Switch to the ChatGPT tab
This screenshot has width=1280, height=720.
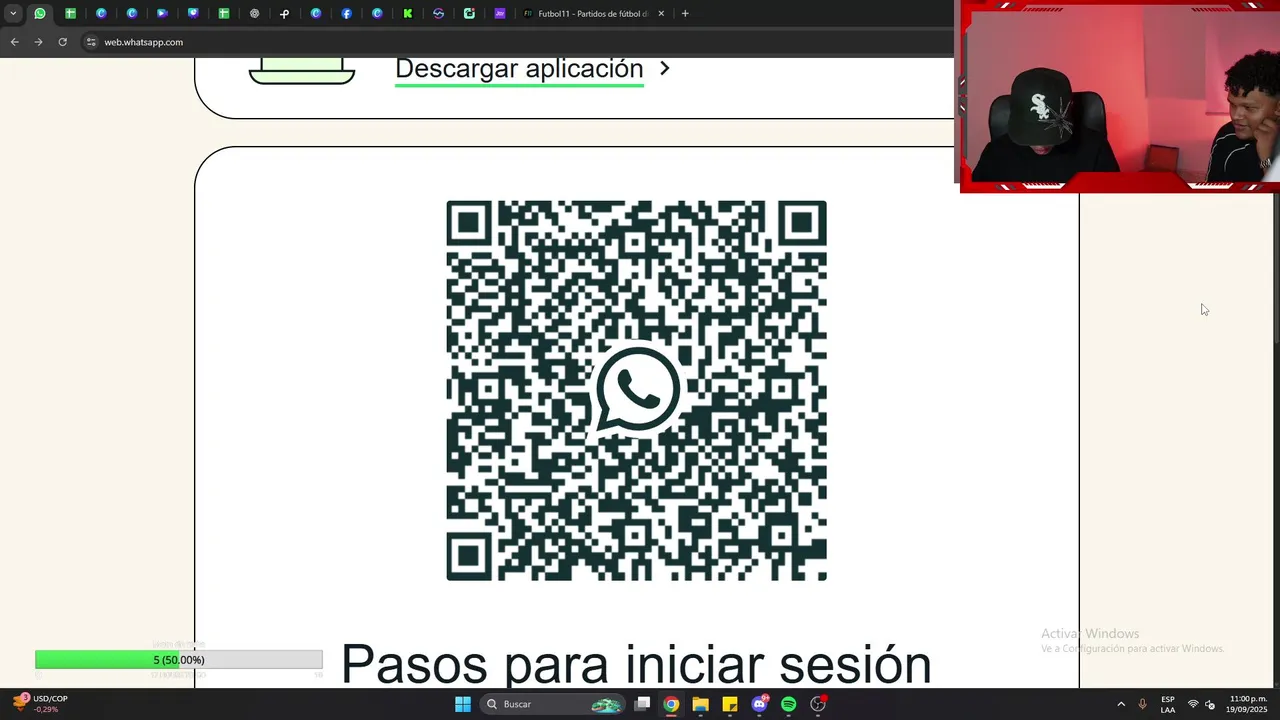(x=254, y=14)
